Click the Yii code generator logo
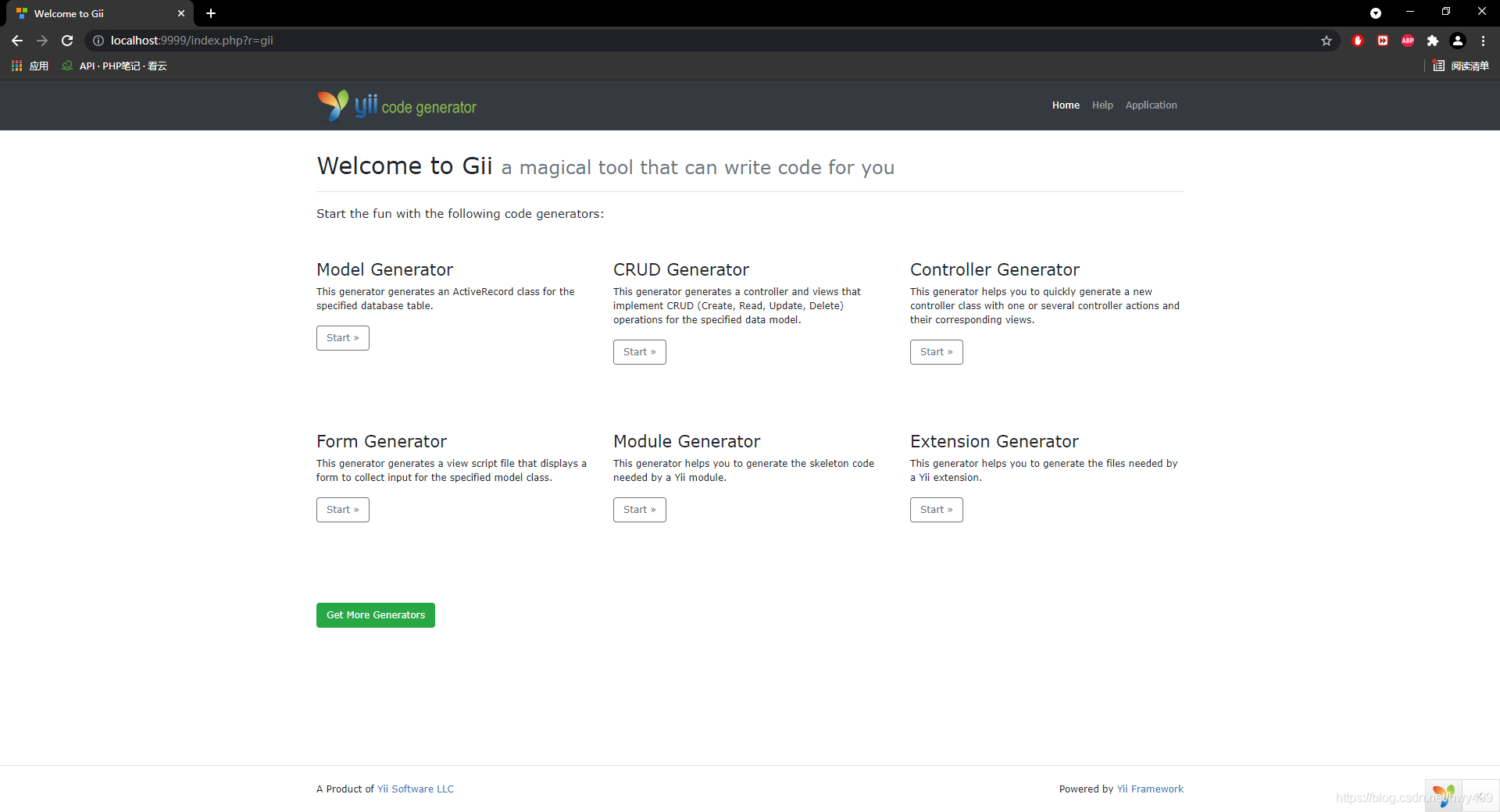The height and width of the screenshot is (812, 1500). [397, 105]
